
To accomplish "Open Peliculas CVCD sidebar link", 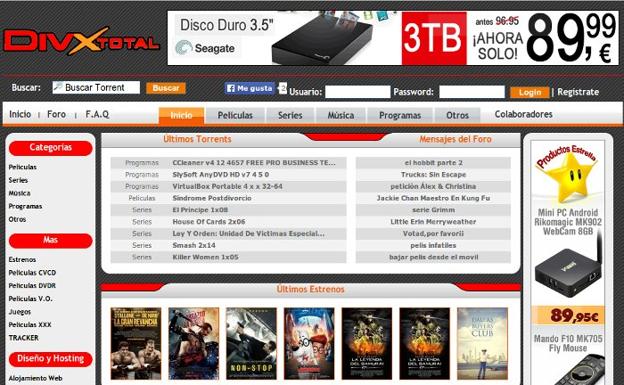I will click(32, 273).
